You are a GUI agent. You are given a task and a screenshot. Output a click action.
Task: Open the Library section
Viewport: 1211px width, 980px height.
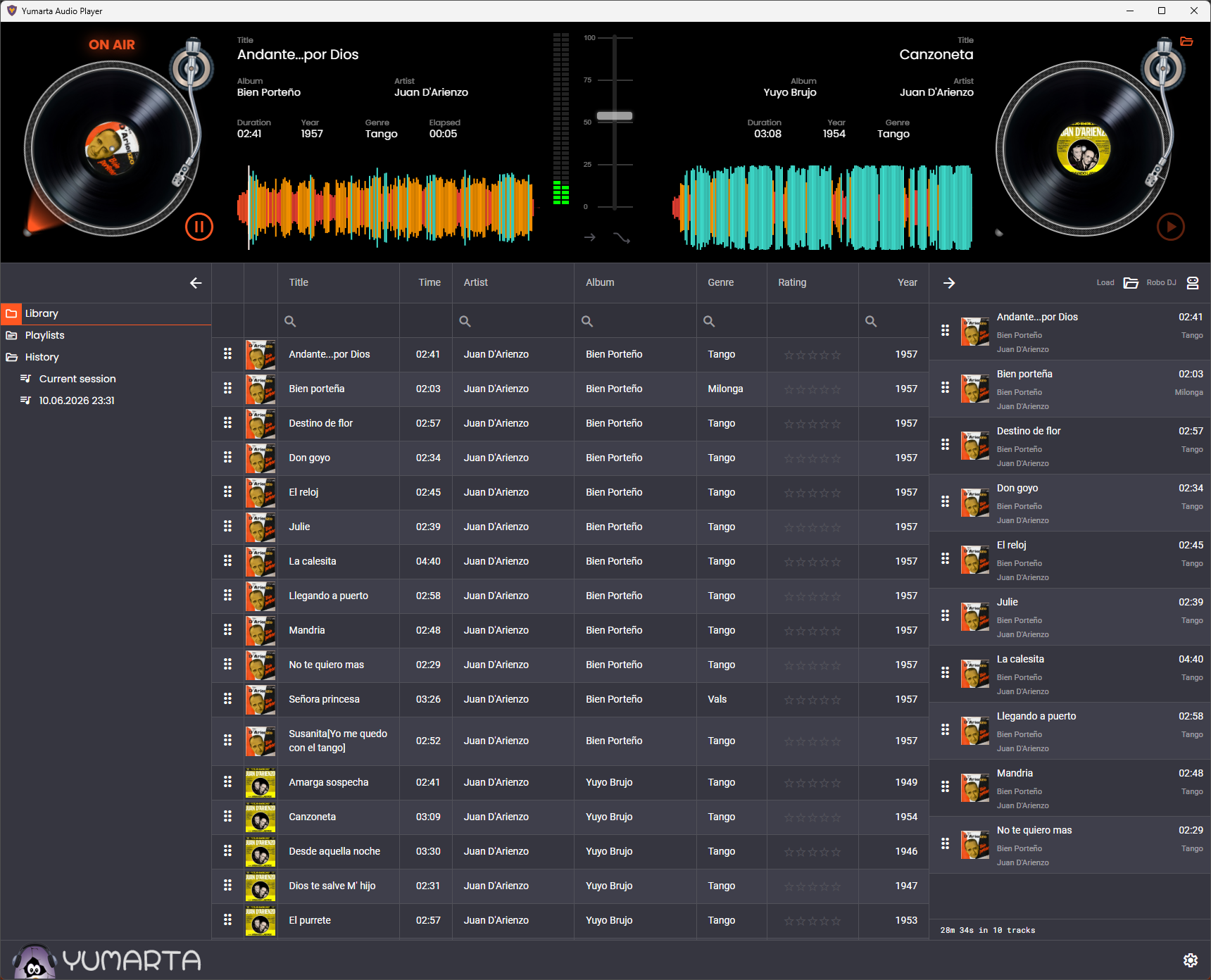click(x=106, y=313)
